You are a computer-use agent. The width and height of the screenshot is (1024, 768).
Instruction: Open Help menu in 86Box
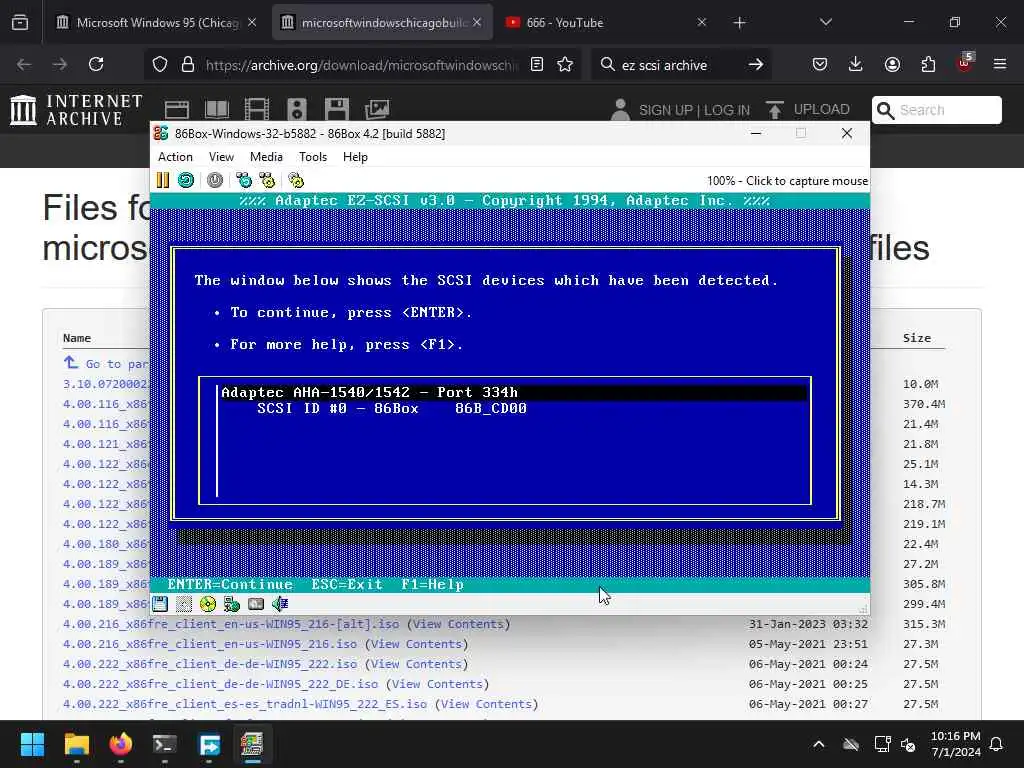pos(355,157)
